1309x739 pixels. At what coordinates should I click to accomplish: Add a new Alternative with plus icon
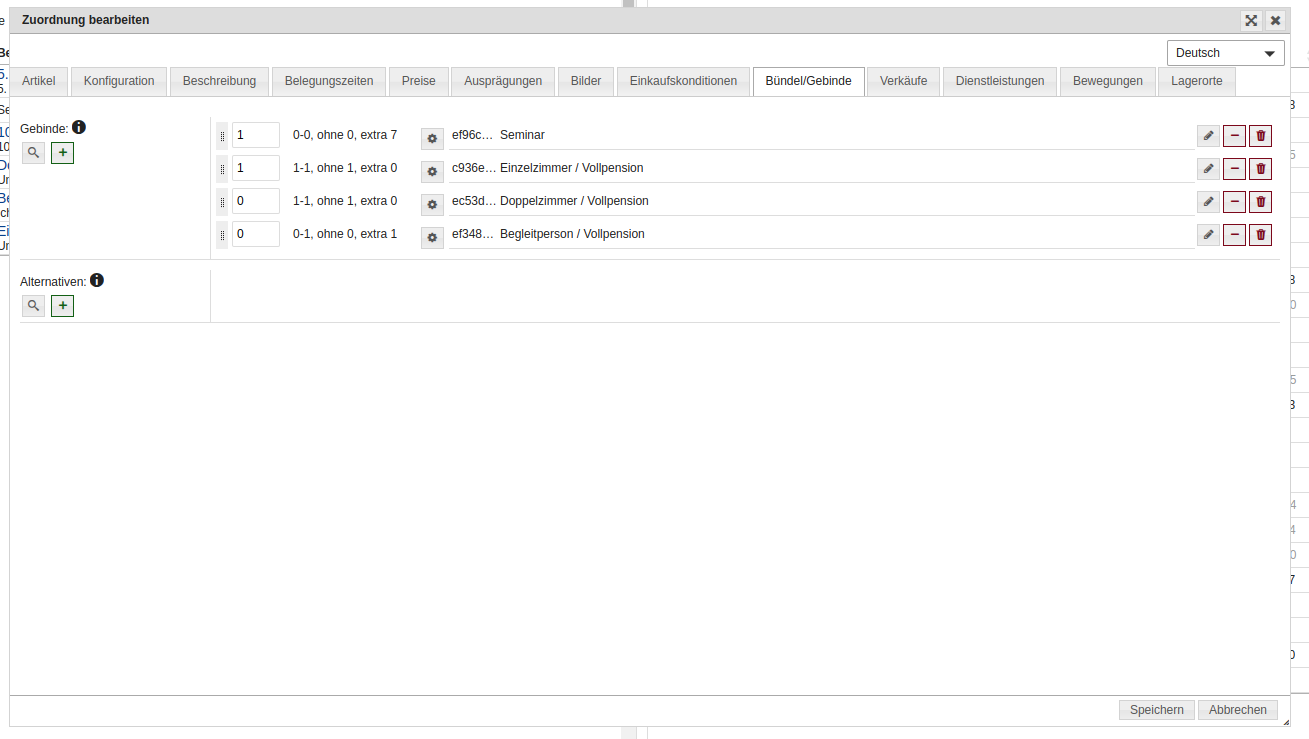63,306
